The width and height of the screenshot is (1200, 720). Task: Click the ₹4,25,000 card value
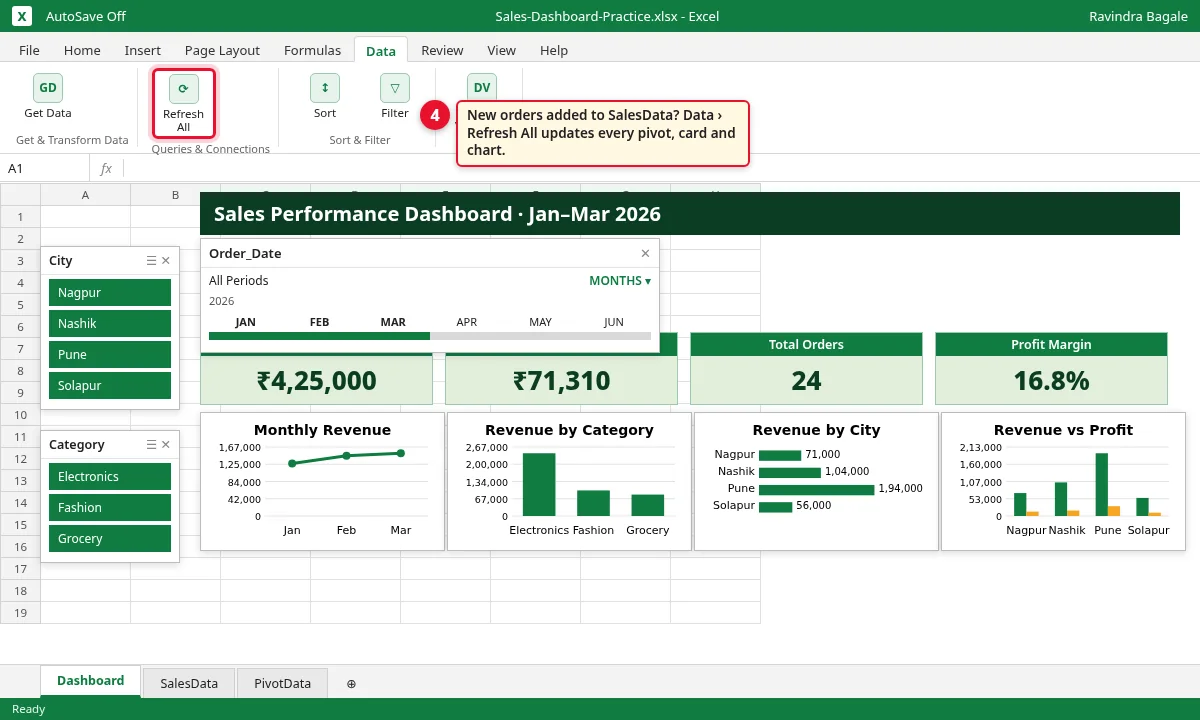coord(316,380)
